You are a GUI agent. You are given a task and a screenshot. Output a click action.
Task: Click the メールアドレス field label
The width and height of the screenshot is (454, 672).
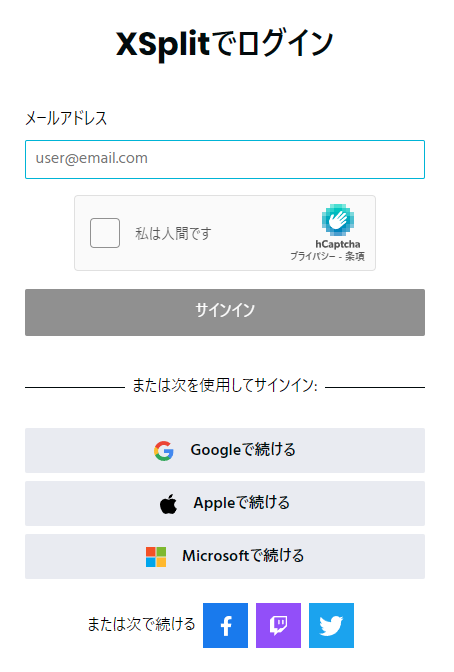pos(66,118)
